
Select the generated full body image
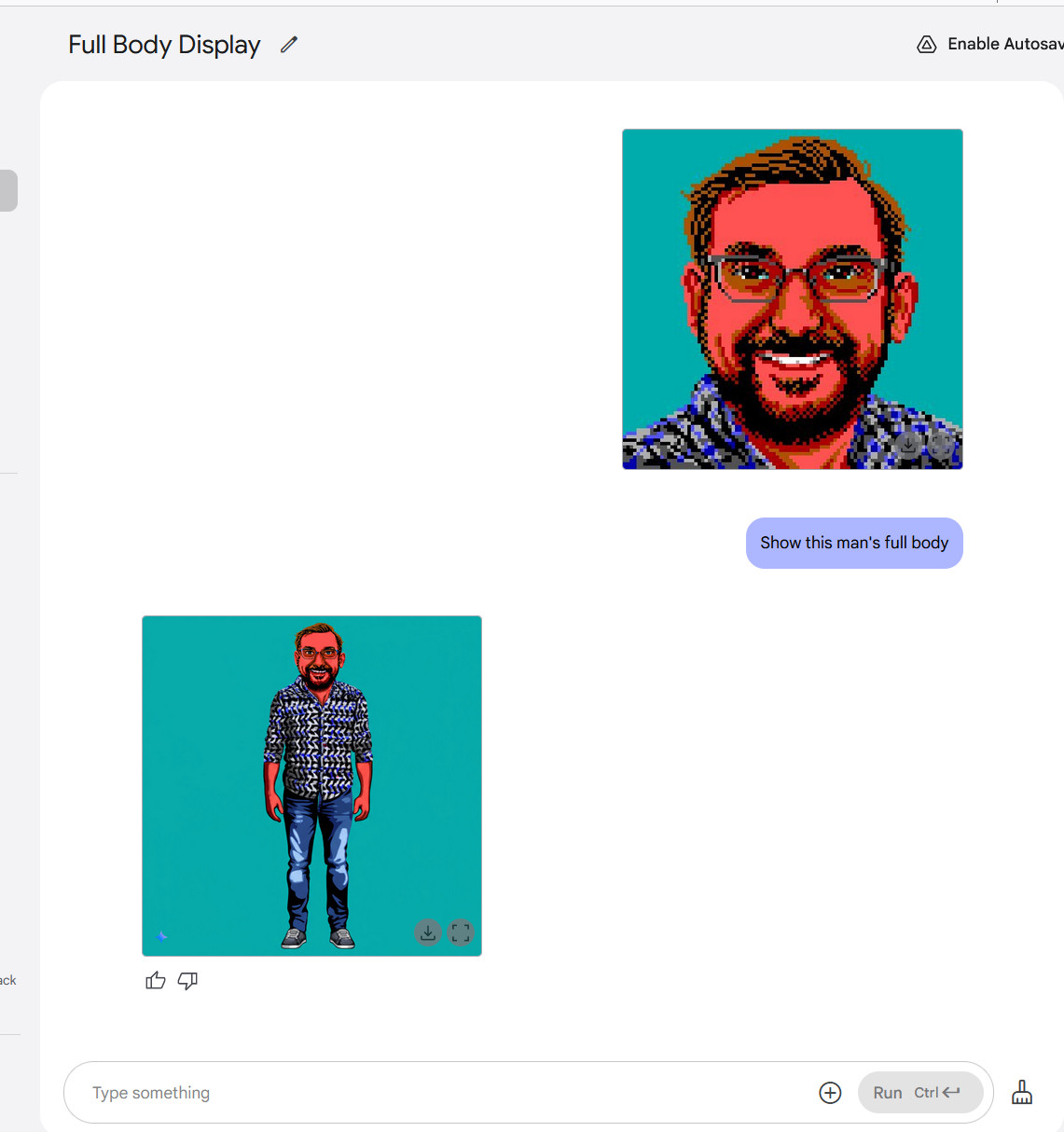[x=311, y=785]
